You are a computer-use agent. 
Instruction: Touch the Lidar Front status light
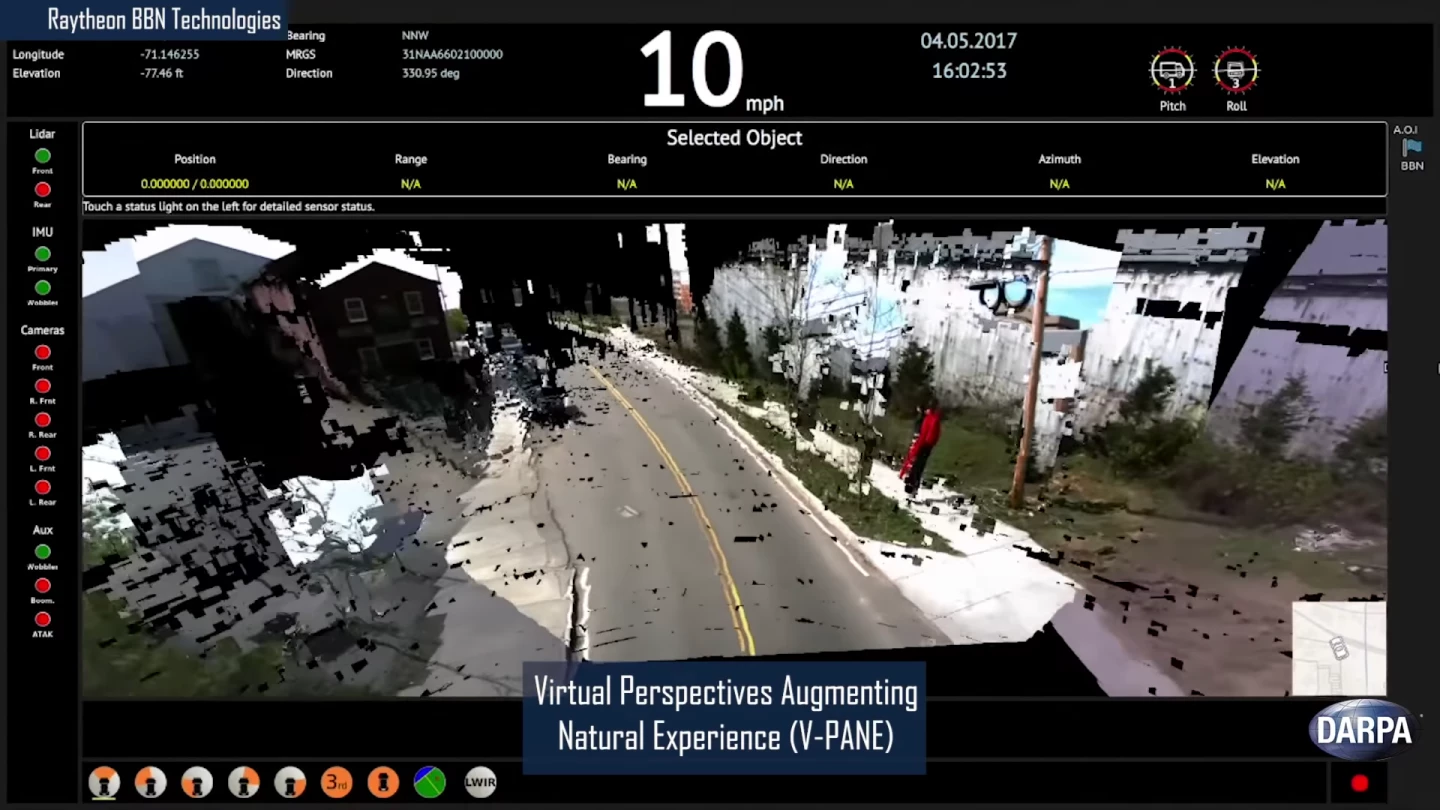(x=42, y=156)
